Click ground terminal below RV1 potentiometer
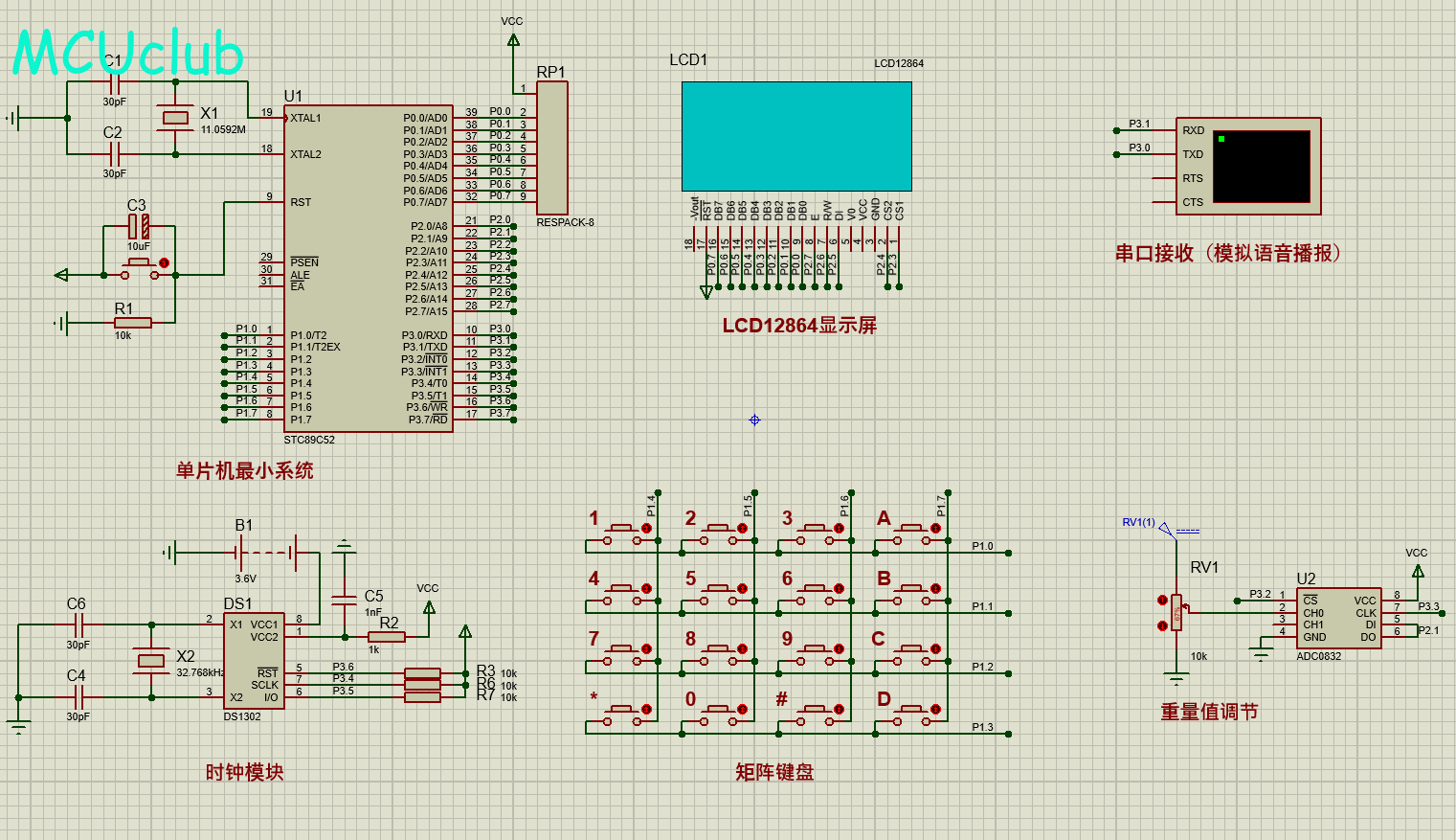Image resolution: width=1456 pixels, height=840 pixels. click(1177, 679)
